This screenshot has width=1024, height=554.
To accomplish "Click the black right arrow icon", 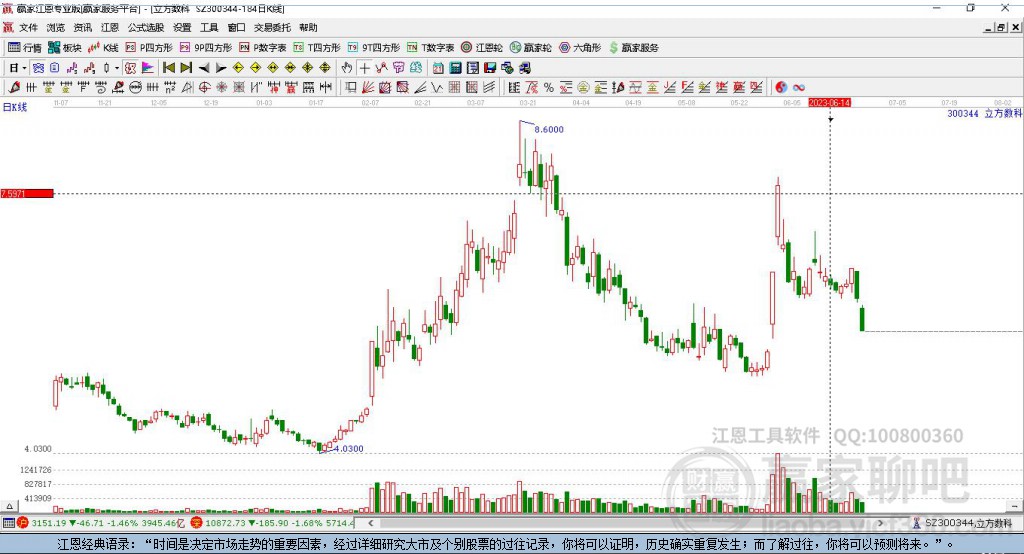I will pyautogui.click(x=221, y=67).
